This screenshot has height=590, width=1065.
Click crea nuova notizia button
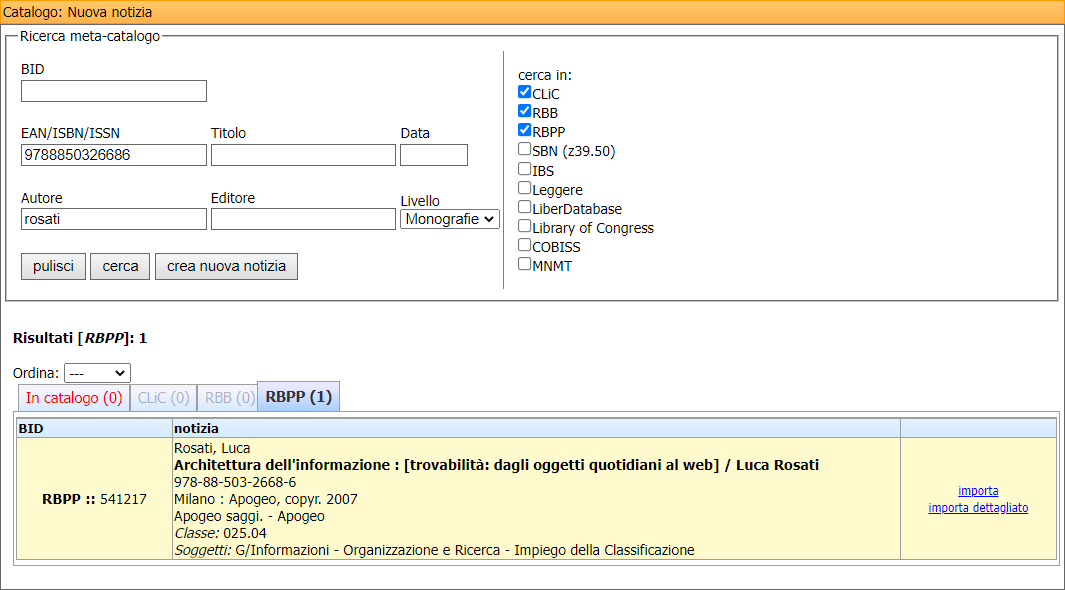[x=226, y=266]
